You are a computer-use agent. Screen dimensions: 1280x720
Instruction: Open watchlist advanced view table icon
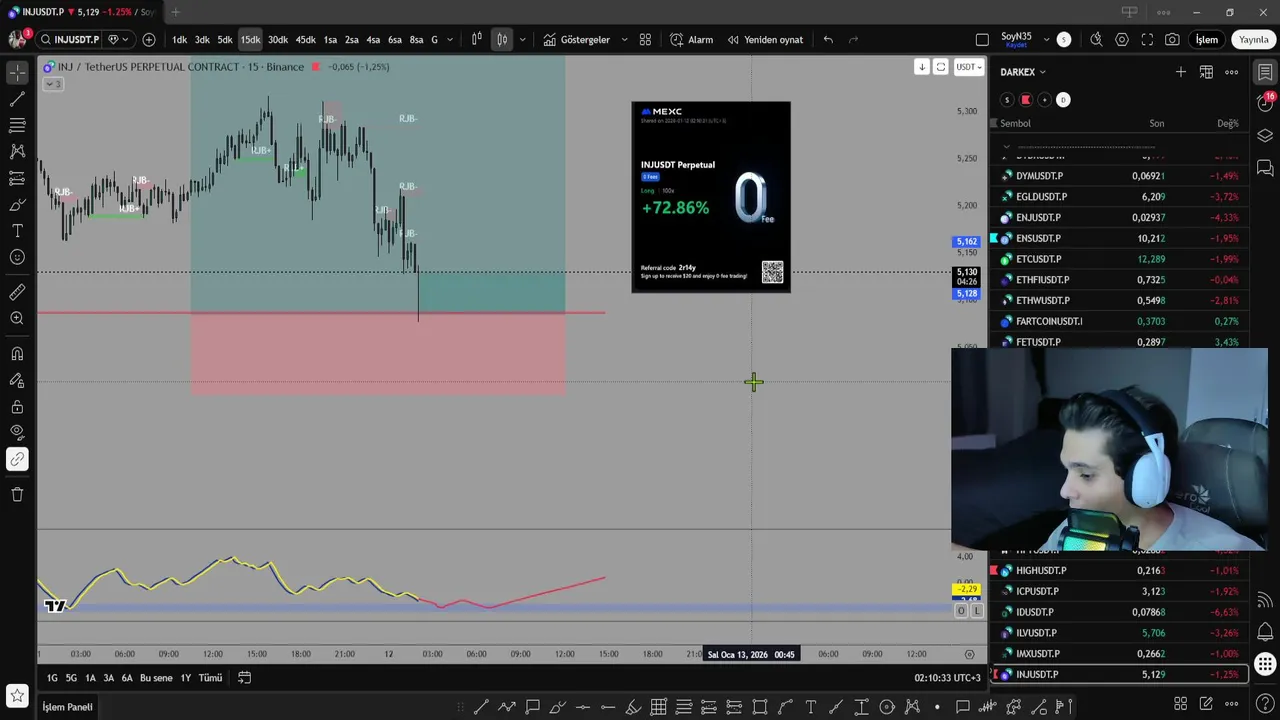tap(1206, 72)
